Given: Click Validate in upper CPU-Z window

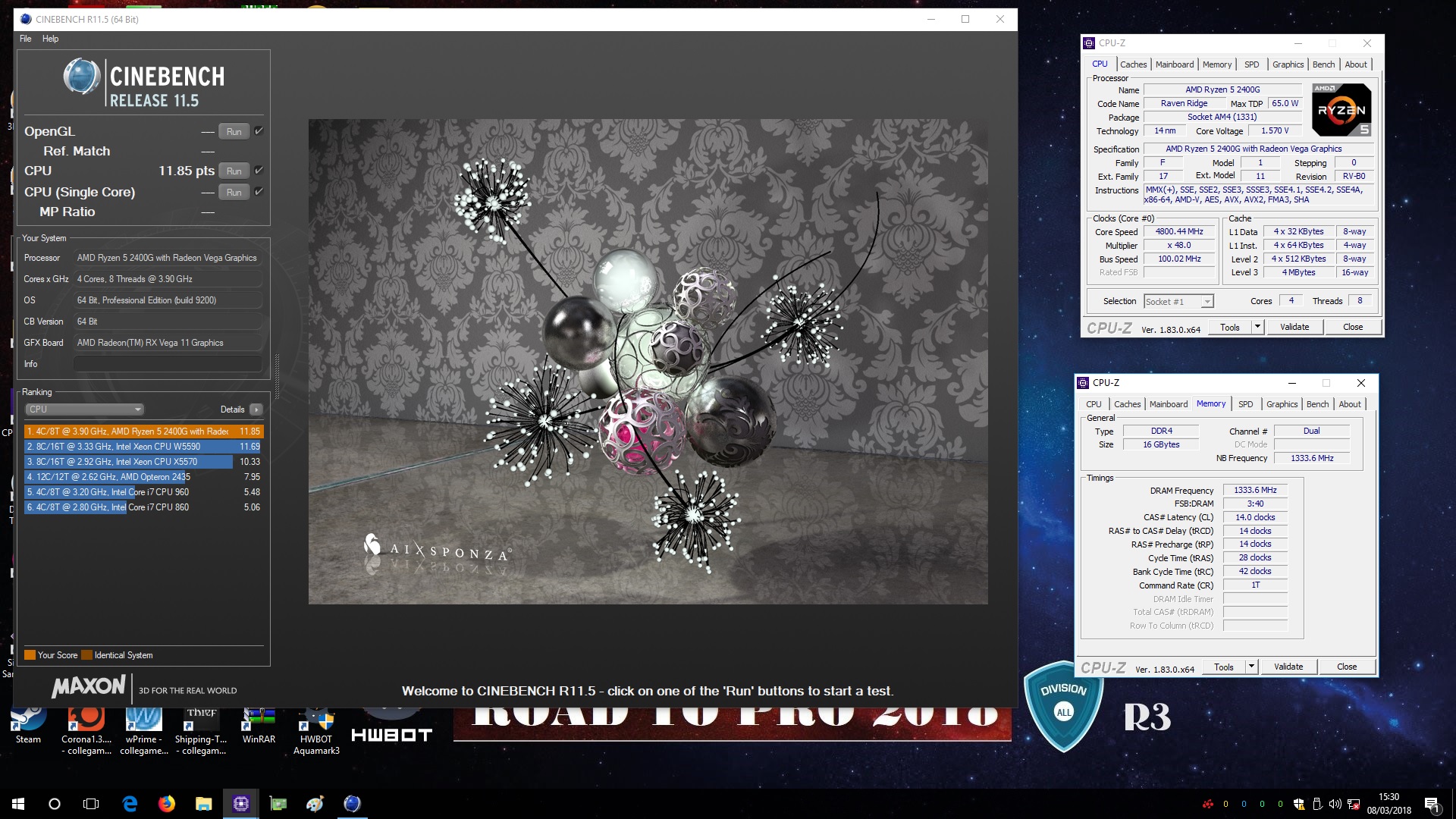Looking at the screenshot, I should pyautogui.click(x=1294, y=327).
